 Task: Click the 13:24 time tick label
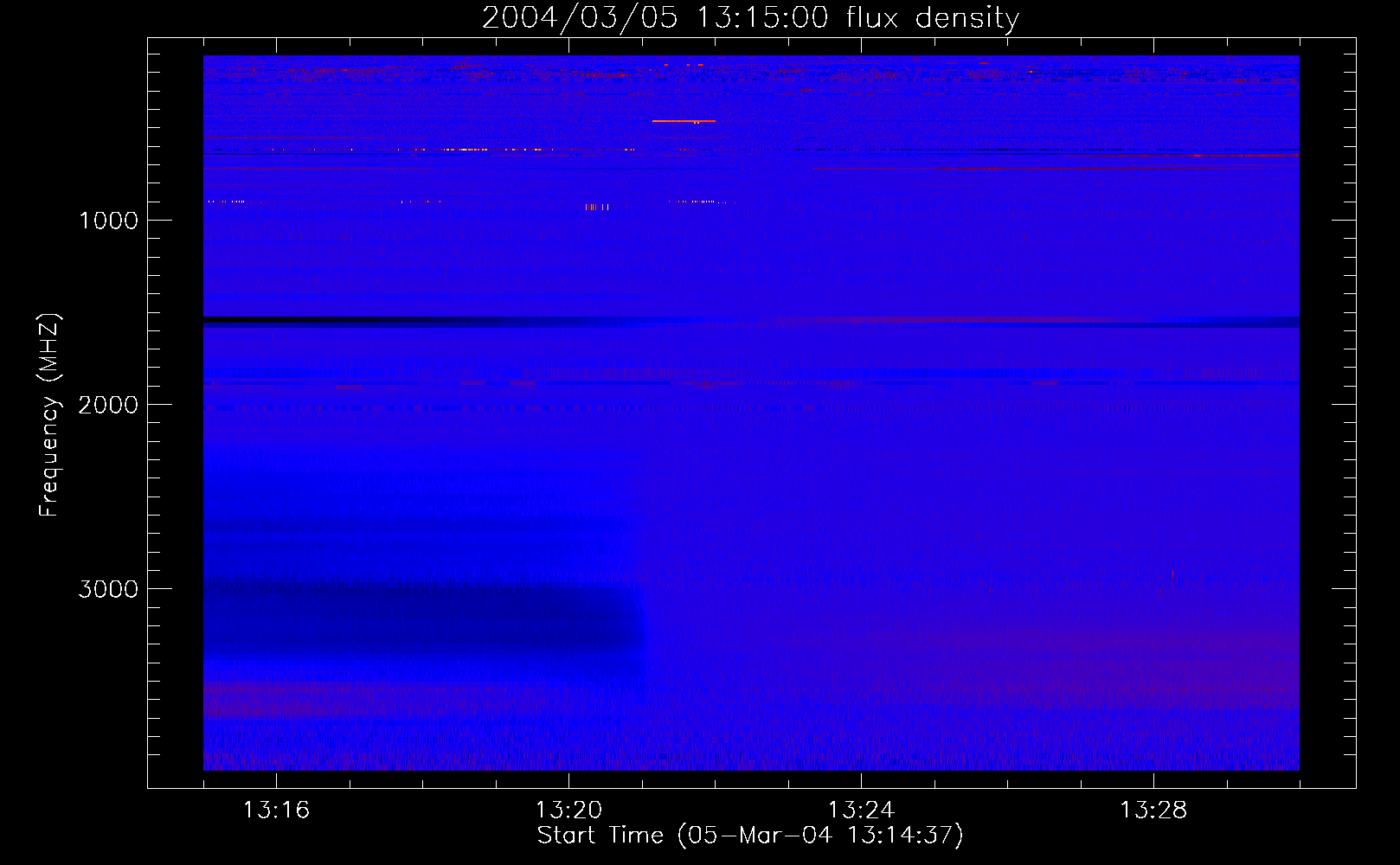(x=861, y=811)
